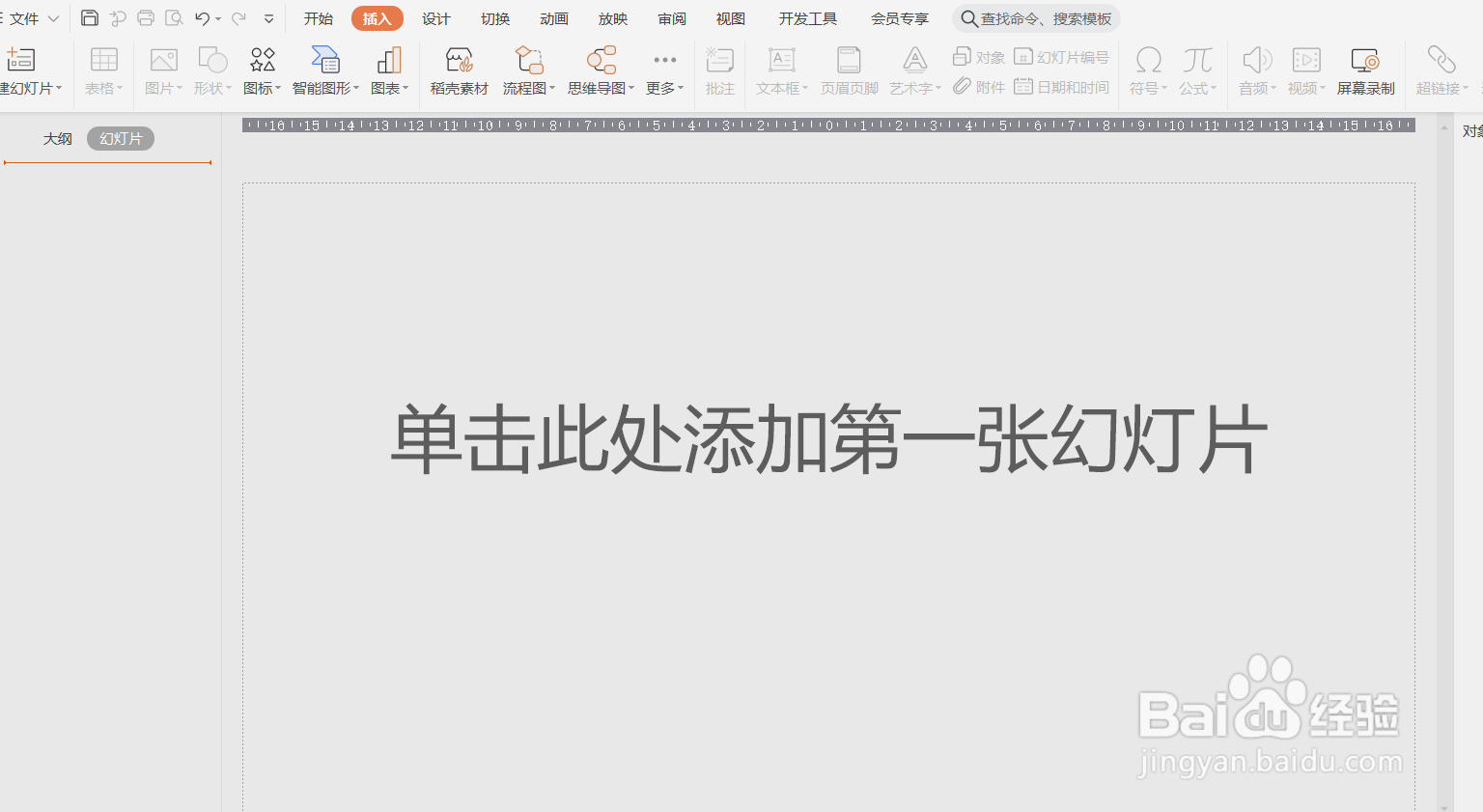The width and height of the screenshot is (1483, 812).
Task: Click the export to PDF icon
Action: coord(118,18)
